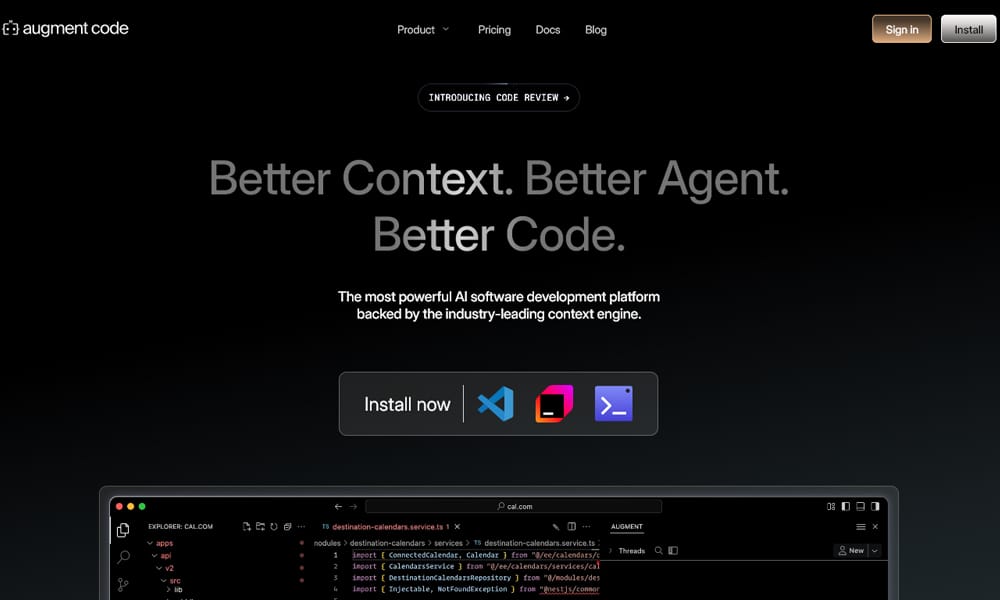Click the Sign in button
Image resolution: width=1000 pixels, height=600 pixels.
pyautogui.click(x=901, y=29)
